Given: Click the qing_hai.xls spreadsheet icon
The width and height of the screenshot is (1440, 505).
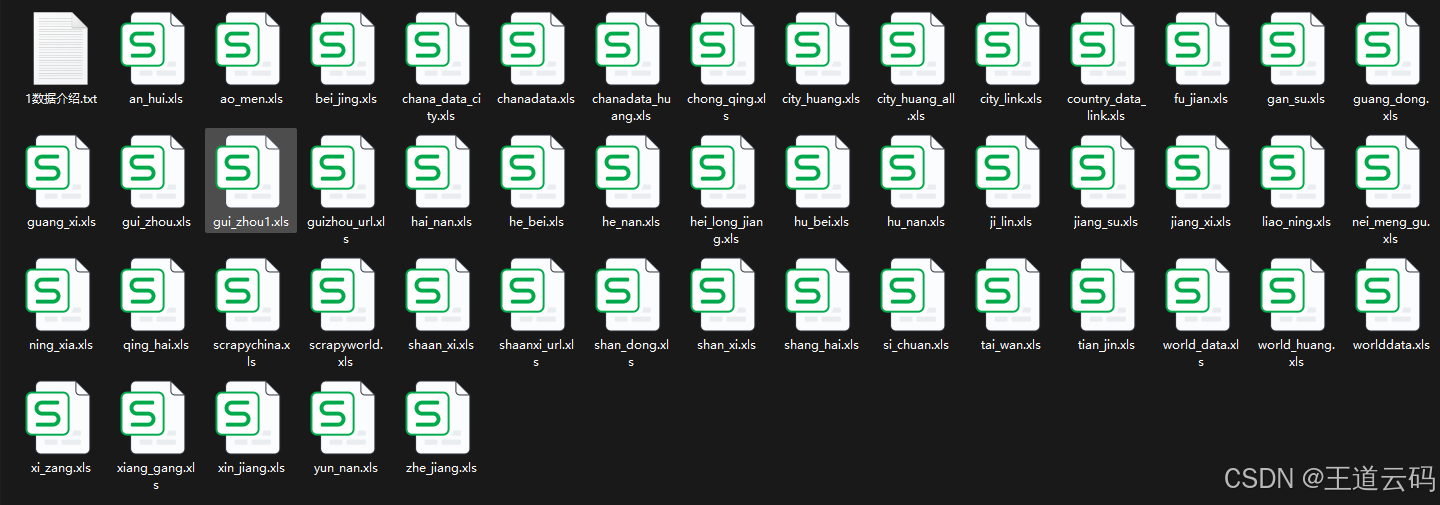Looking at the screenshot, I should [x=154, y=295].
